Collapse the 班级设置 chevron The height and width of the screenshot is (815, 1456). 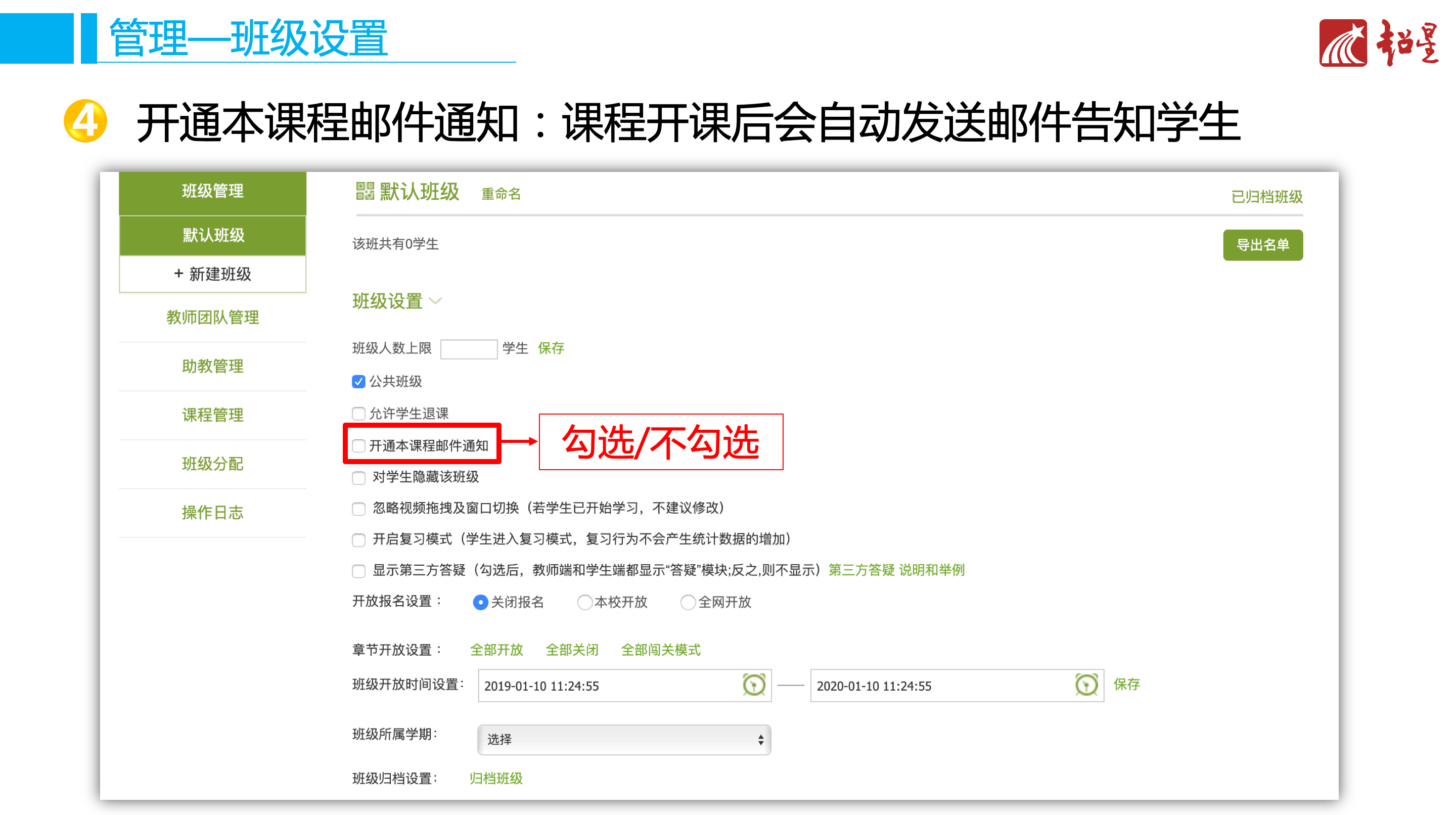pos(435,301)
